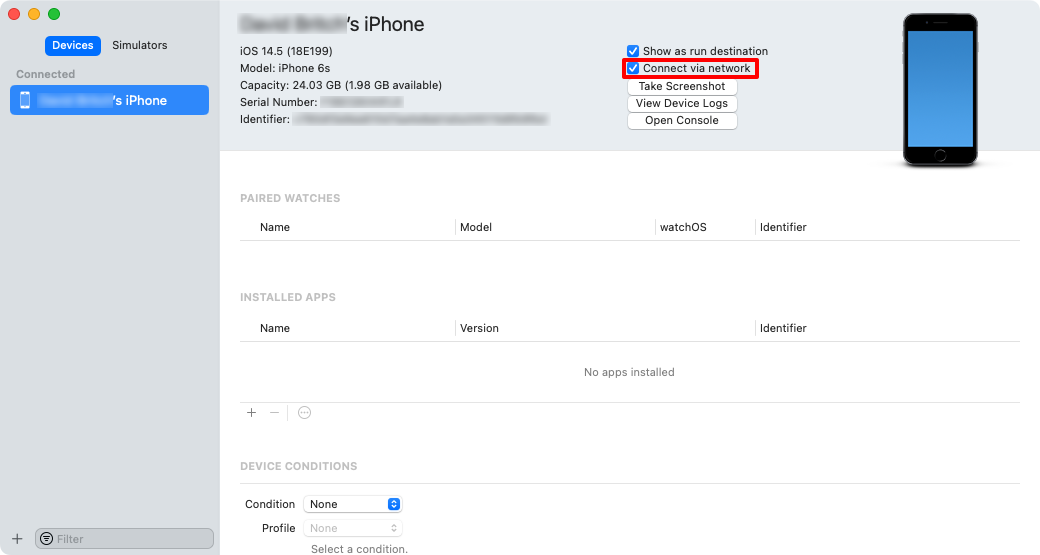
Task: Click the iPhone device preview image
Action: 939,90
